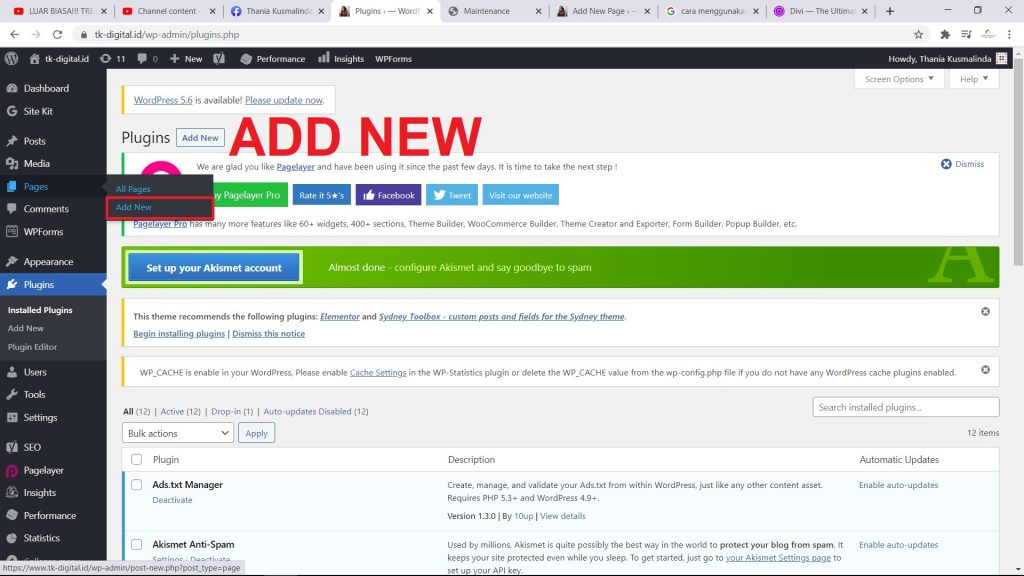Filter plugins by Drop-in (1)
This screenshot has width=1024, height=576.
click(x=232, y=411)
